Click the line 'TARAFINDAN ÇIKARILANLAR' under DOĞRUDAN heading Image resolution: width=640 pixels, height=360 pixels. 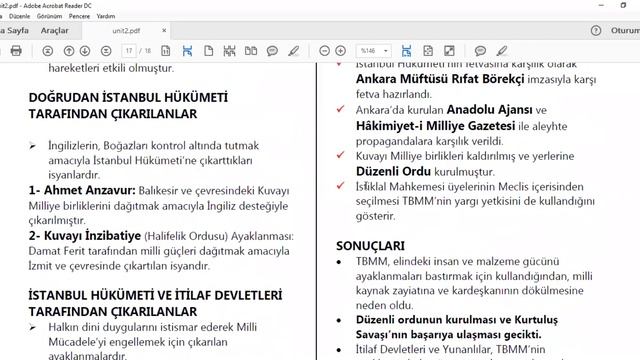tap(113, 114)
